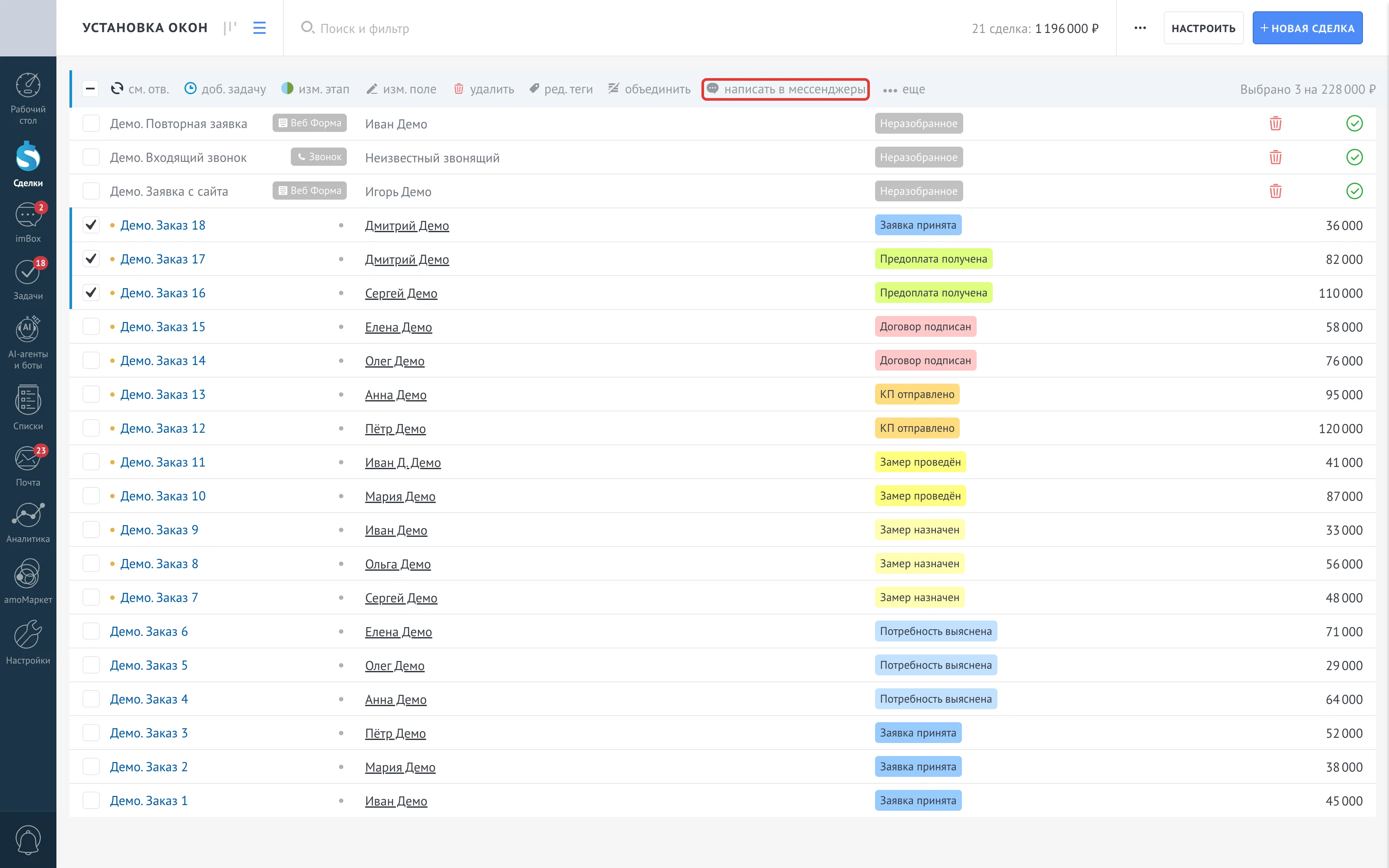Open the Демо. Заказ 12 deal link
The height and width of the screenshot is (868, 1389).
pyautogui.click(x=162, y=428)
